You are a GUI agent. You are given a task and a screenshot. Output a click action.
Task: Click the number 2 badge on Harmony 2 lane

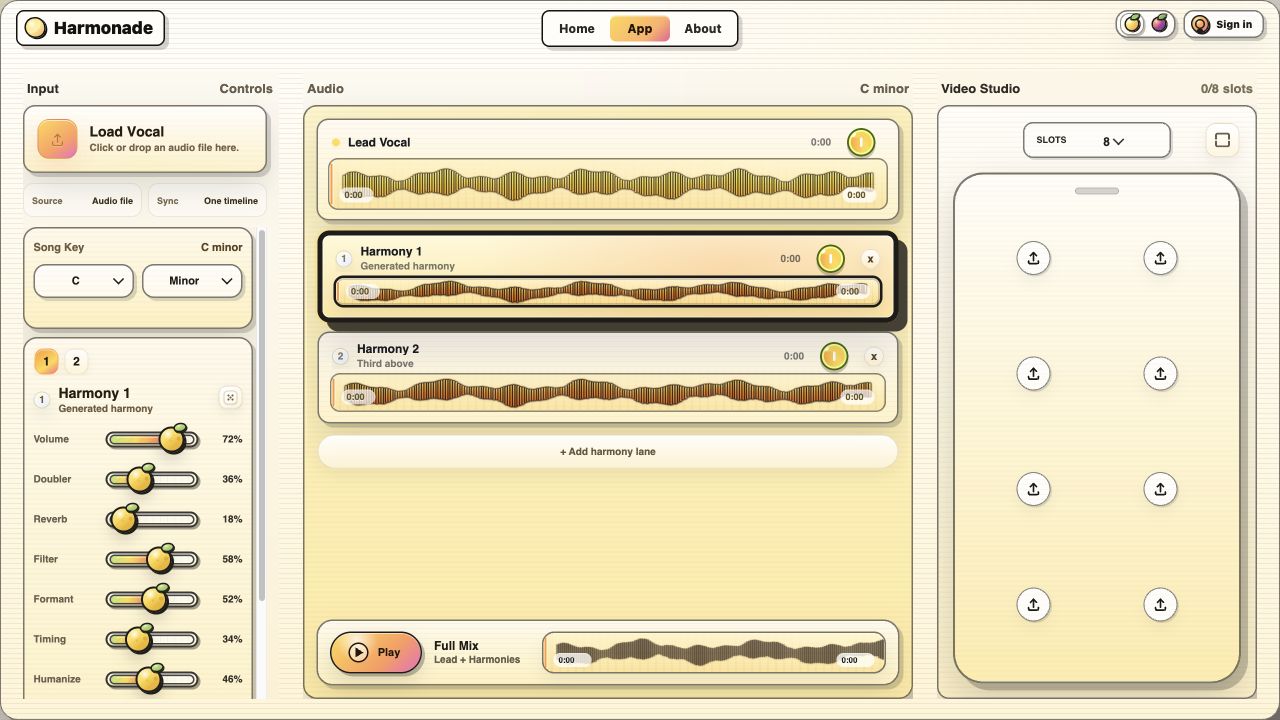click(340, 356)
